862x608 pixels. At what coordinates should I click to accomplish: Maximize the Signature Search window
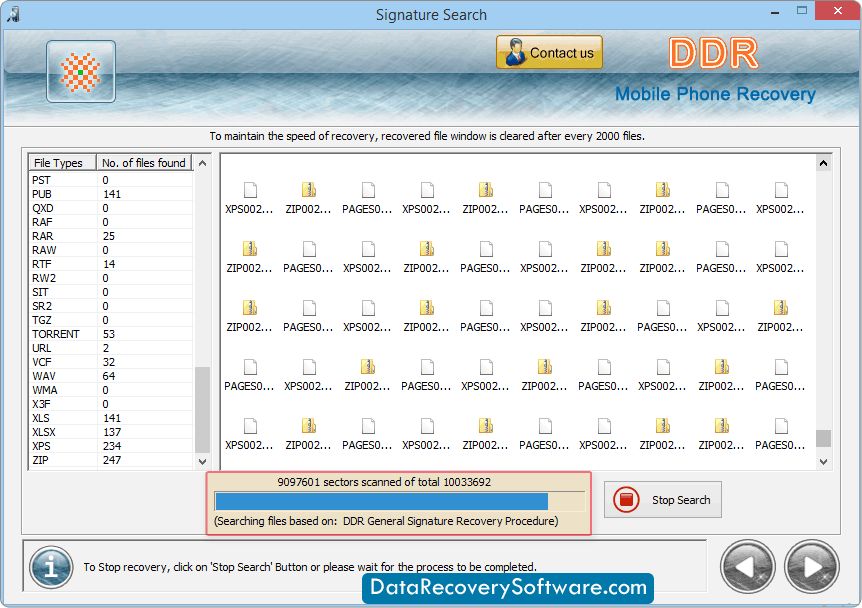(802, 11)
